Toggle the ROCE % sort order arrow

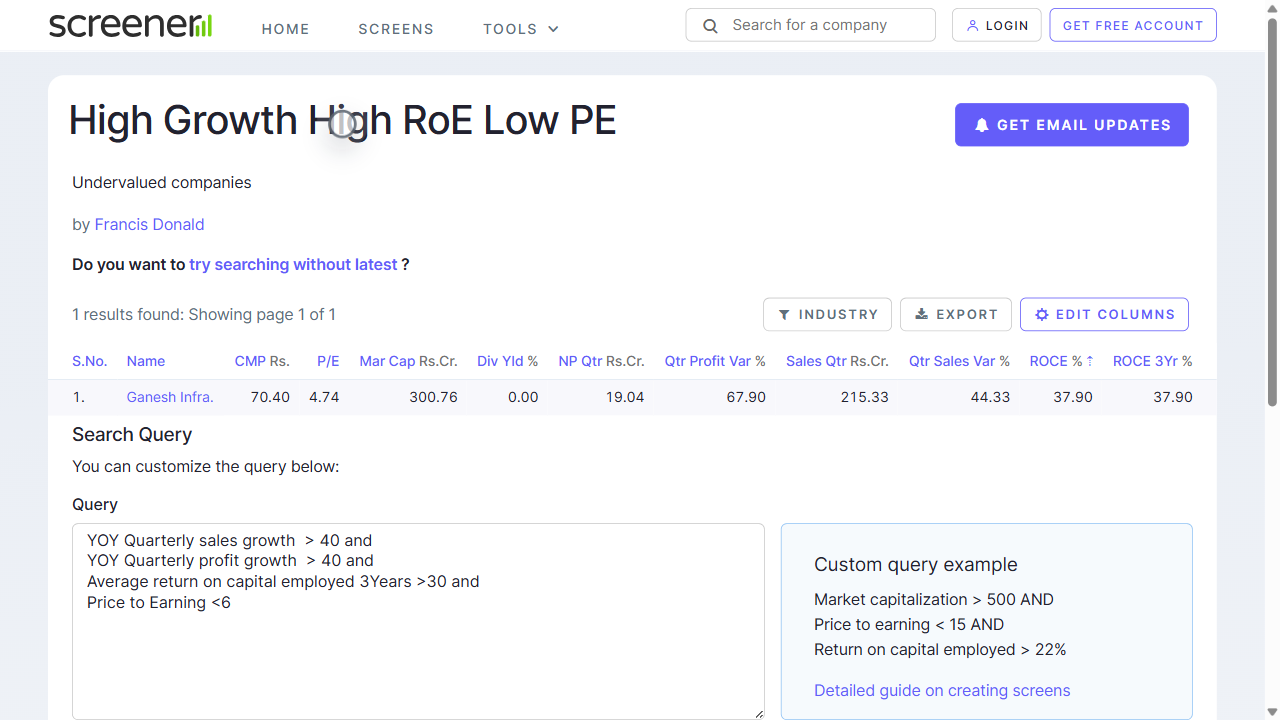[1089, 361]
